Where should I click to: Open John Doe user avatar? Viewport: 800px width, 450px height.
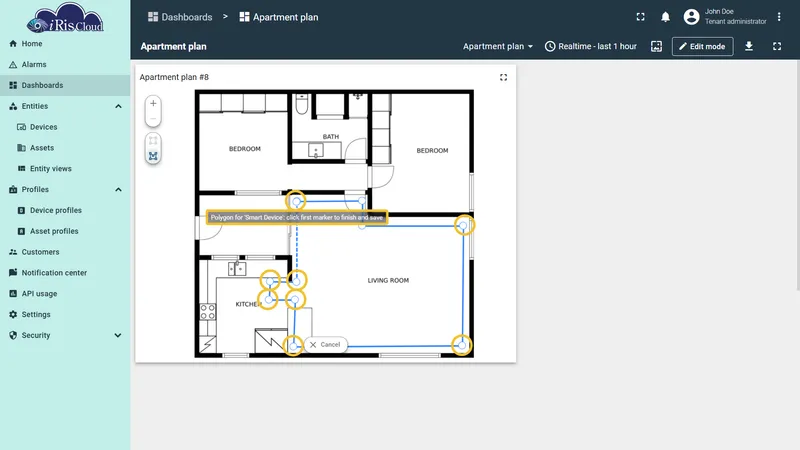pos(691,17)
